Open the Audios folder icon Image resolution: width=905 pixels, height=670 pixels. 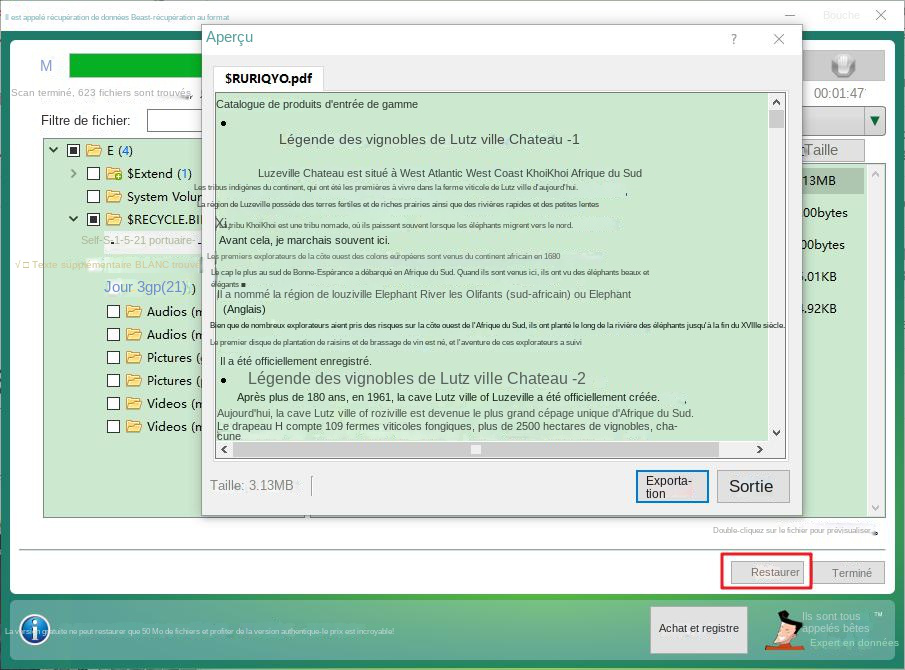pyautogui.click(x=134, y=311)
